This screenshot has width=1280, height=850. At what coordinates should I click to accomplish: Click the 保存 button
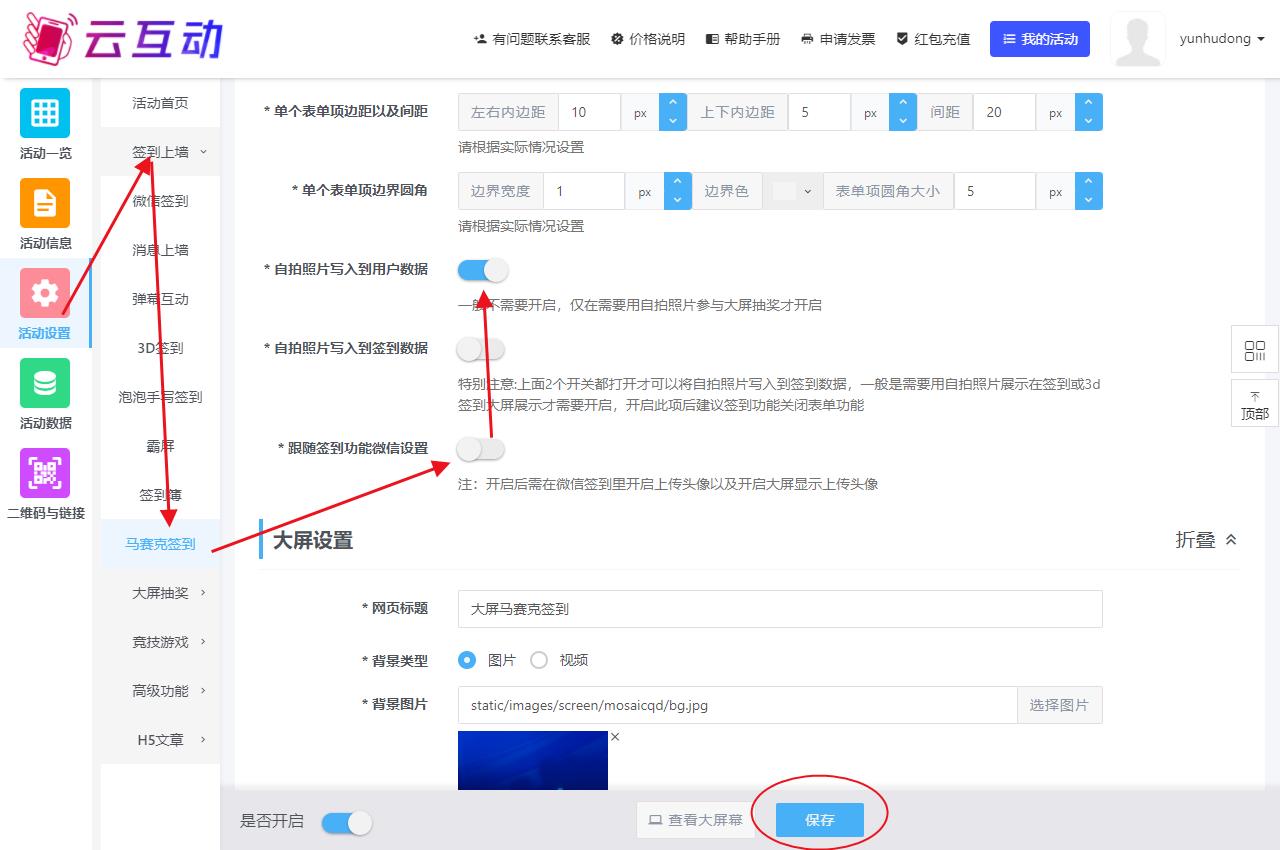[x=820, y=820]
